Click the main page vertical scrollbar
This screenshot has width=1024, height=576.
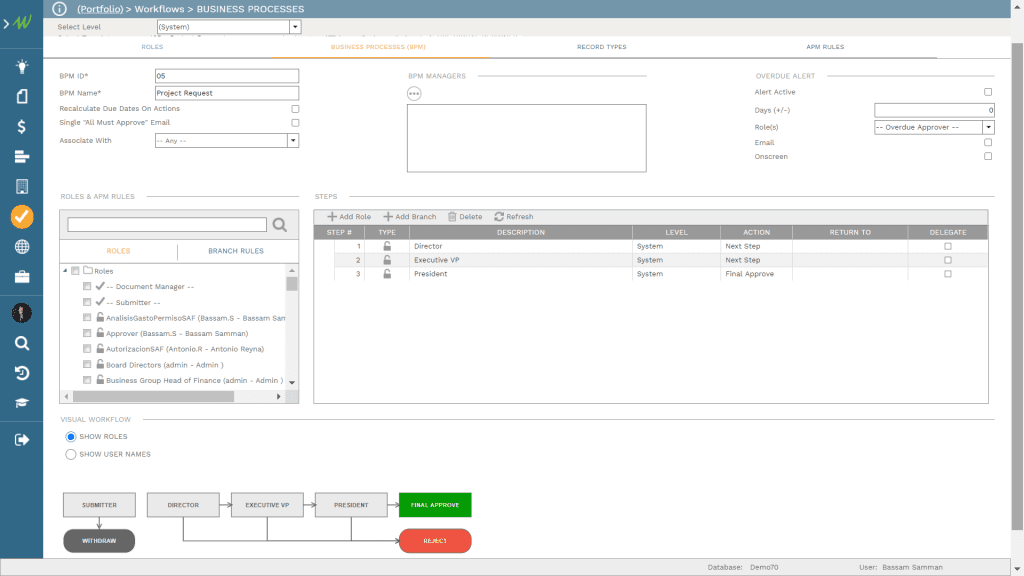[1017, 286]
